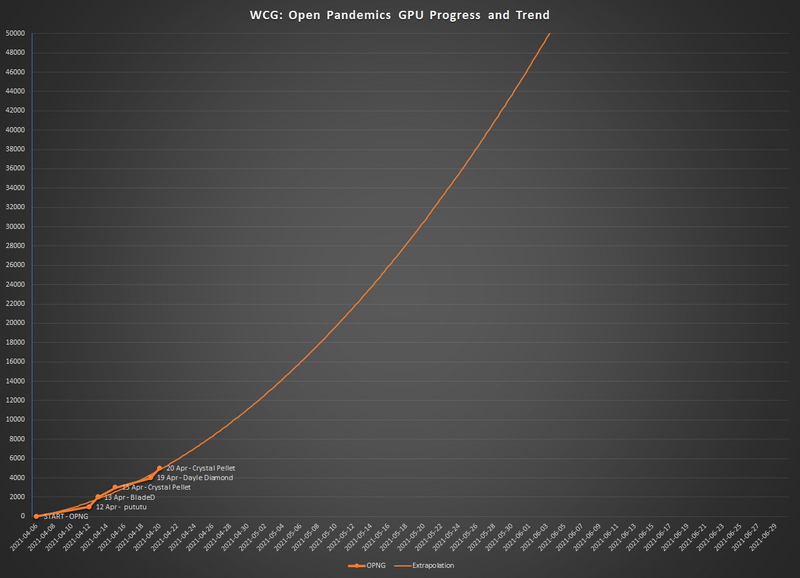800x578 pixels.
Task: Select the '15 Apr - Crystal Pellet' data label
Action: click(x=156, y=487)
